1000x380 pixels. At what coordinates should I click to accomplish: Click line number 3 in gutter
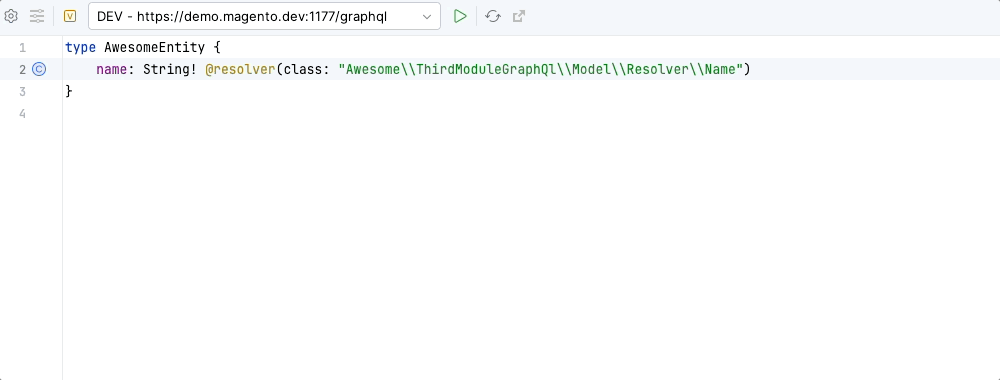pos(23,92)
